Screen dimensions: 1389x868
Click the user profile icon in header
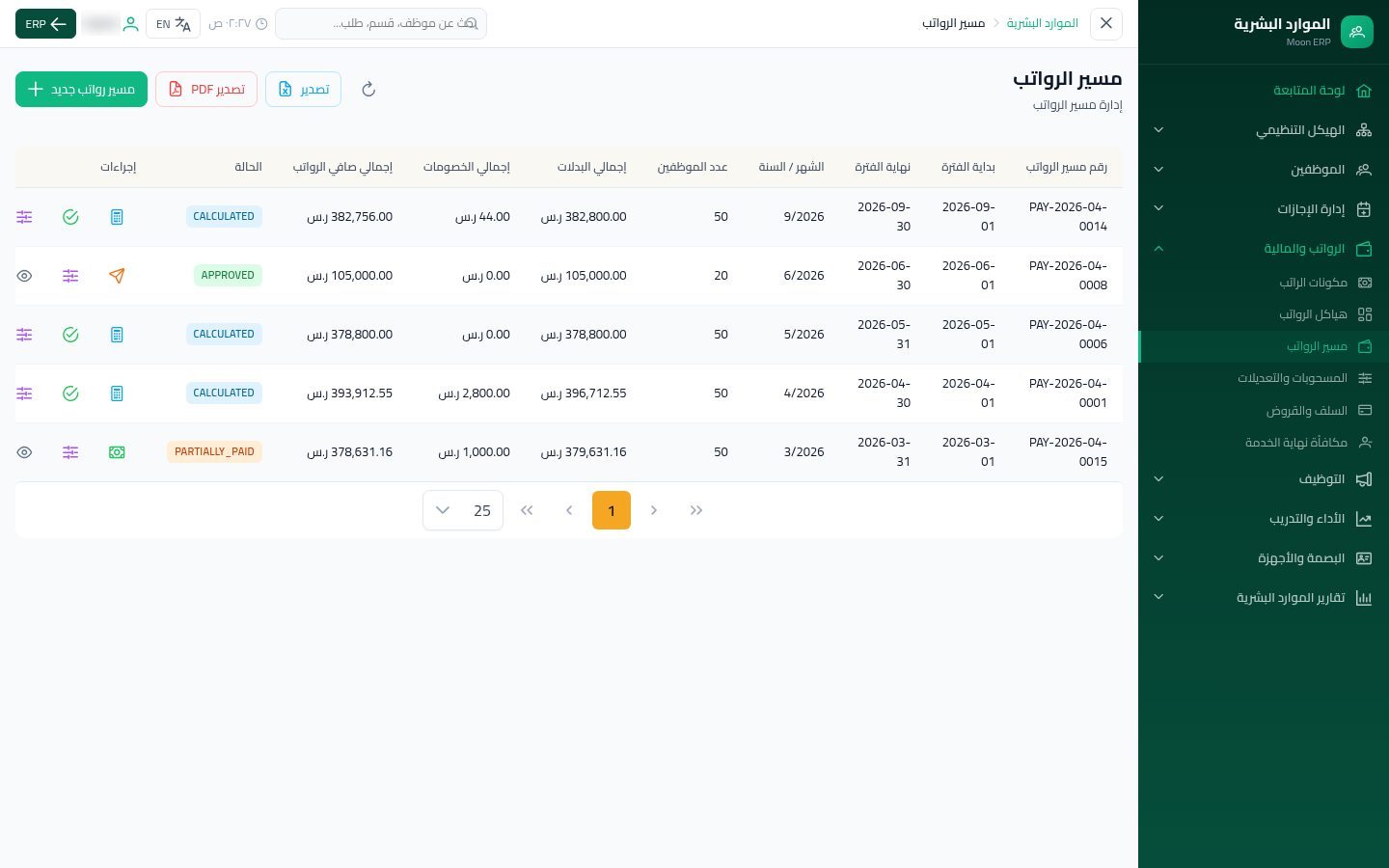coord(130,24)
